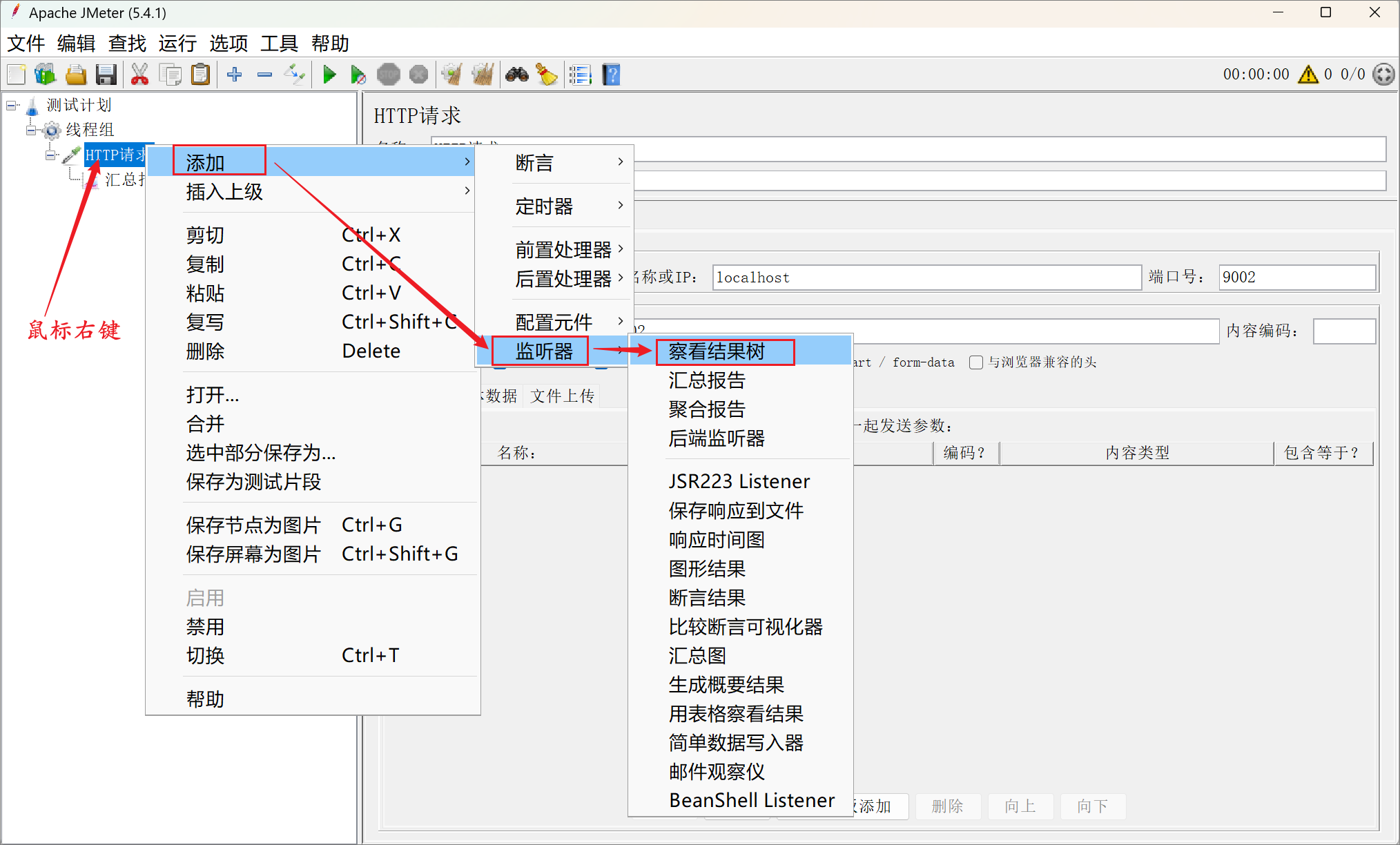
Task: Click the Stop test icon
Action: coord(389,74)
